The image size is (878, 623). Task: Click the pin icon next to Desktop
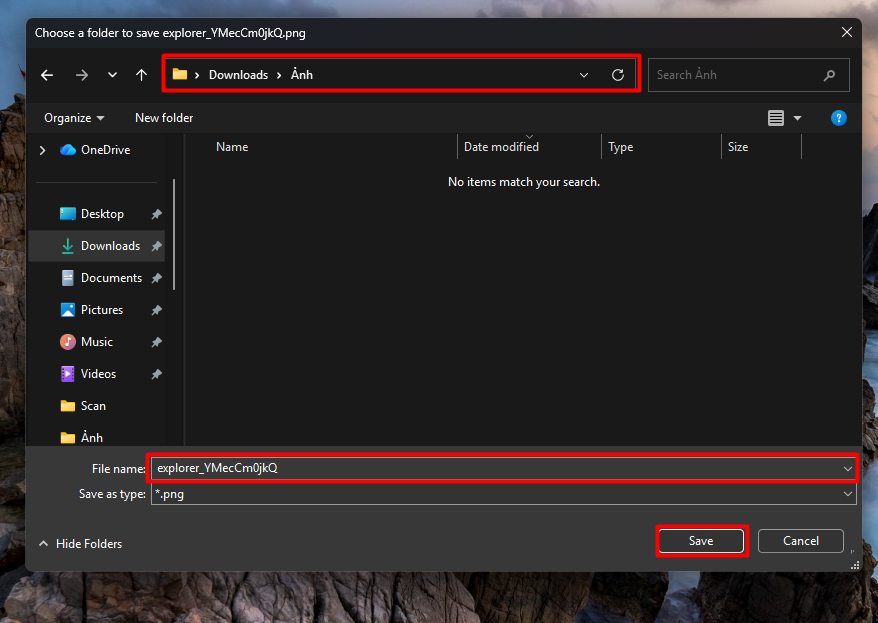coord(157,214)
